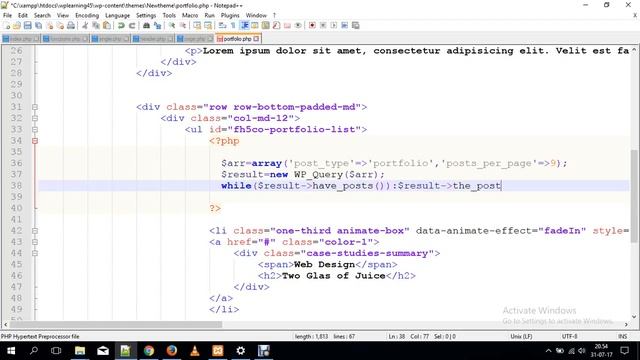Toggle file monitoring eye icon
The width and height of the screenshot is (640, 360).
(x=298, y=25)
